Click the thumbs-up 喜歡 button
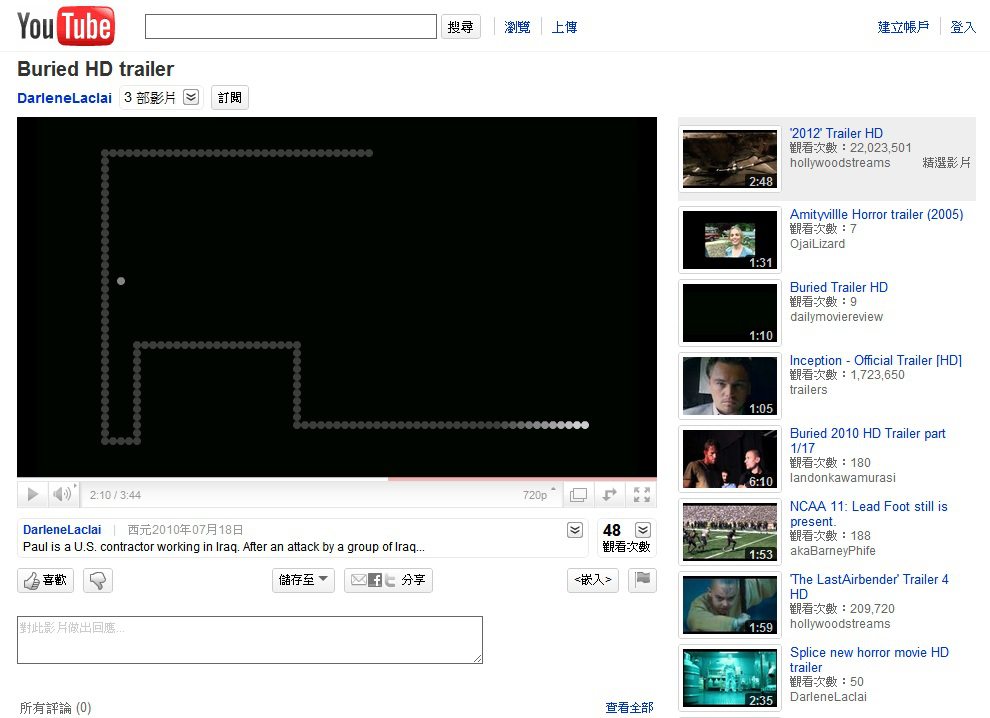990x718 pixels. pos(45,580)
